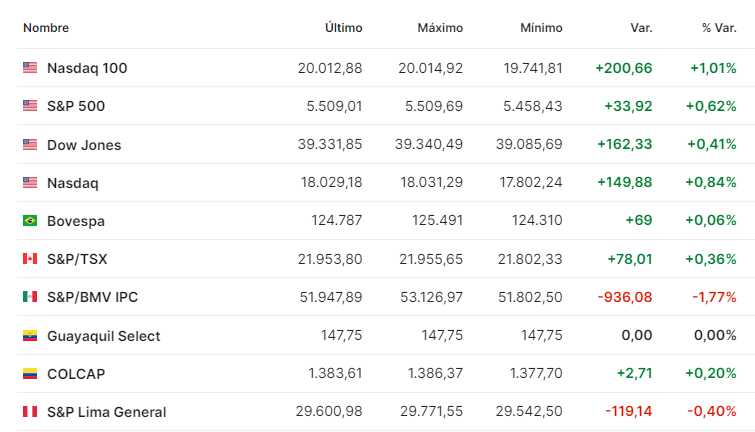Sort by the Nombre column header

coord(46,28)
